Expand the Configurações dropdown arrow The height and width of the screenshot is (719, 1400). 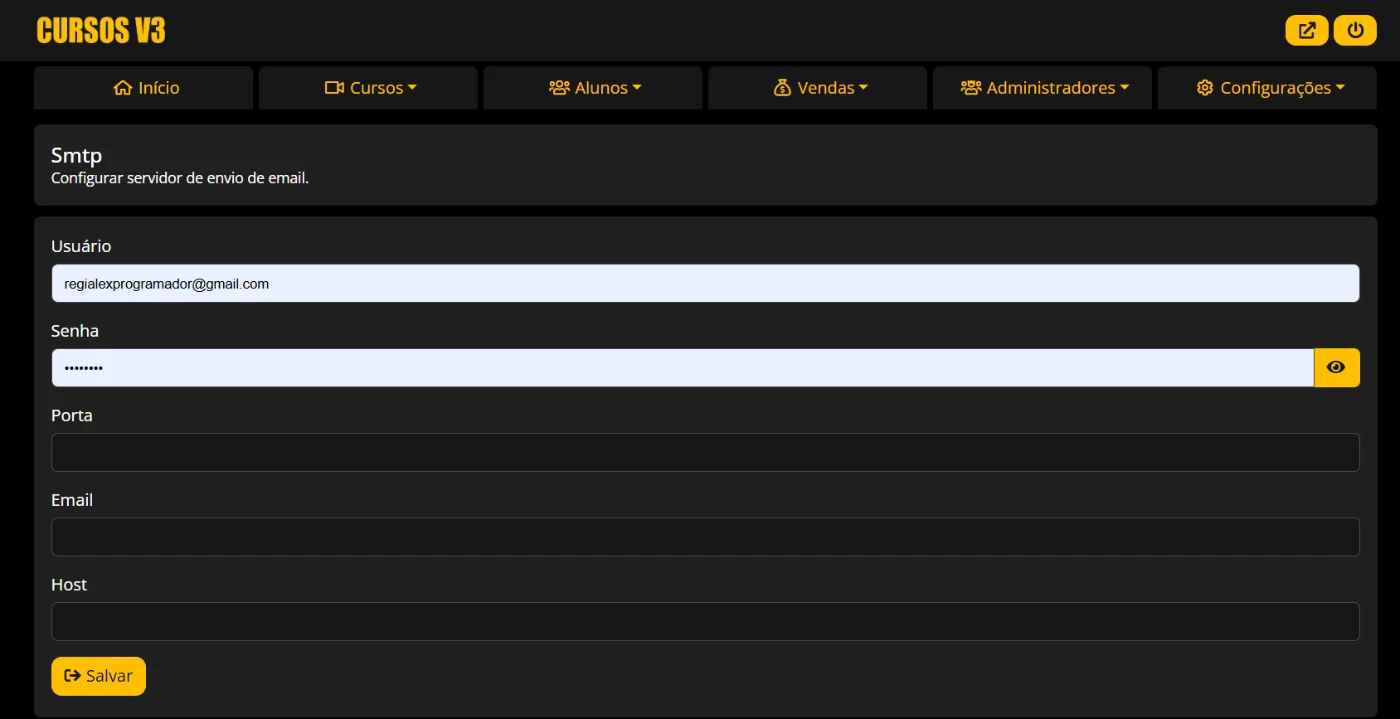click(1340, 88)
